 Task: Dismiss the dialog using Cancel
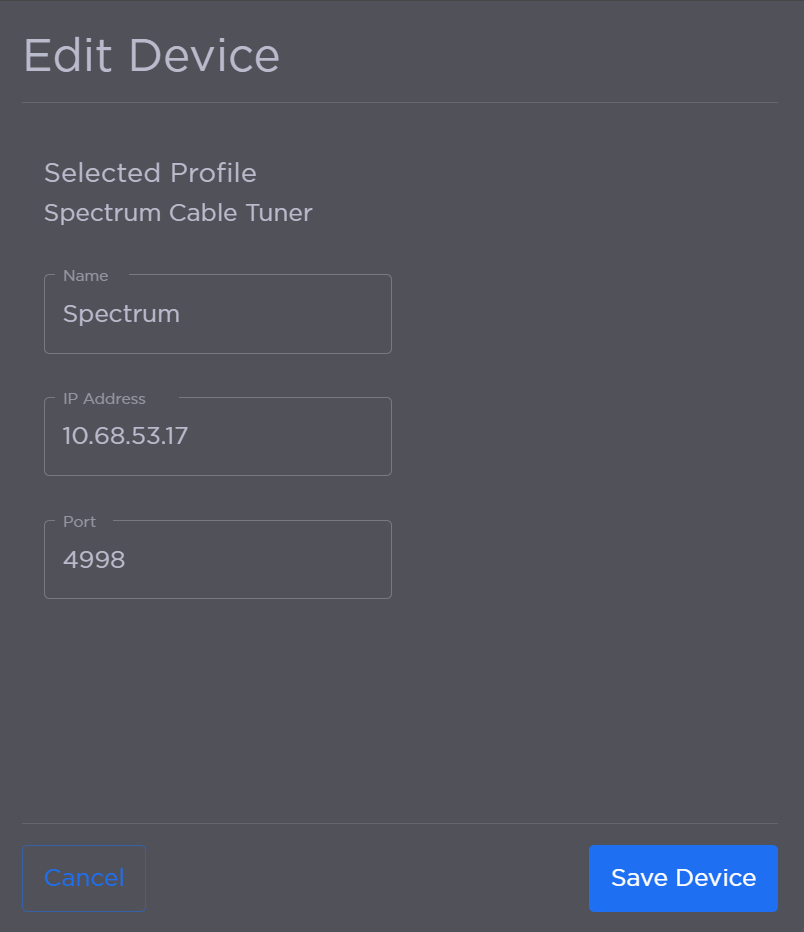[84, 878]
